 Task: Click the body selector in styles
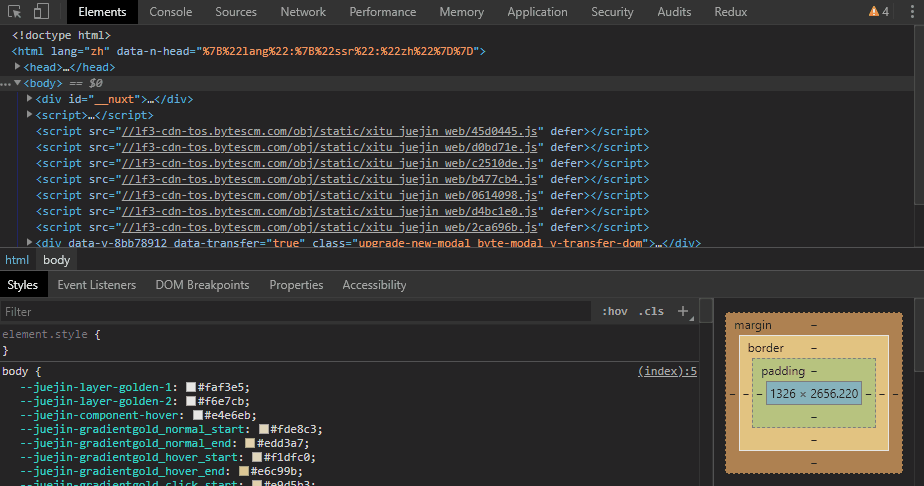[15, 371]
